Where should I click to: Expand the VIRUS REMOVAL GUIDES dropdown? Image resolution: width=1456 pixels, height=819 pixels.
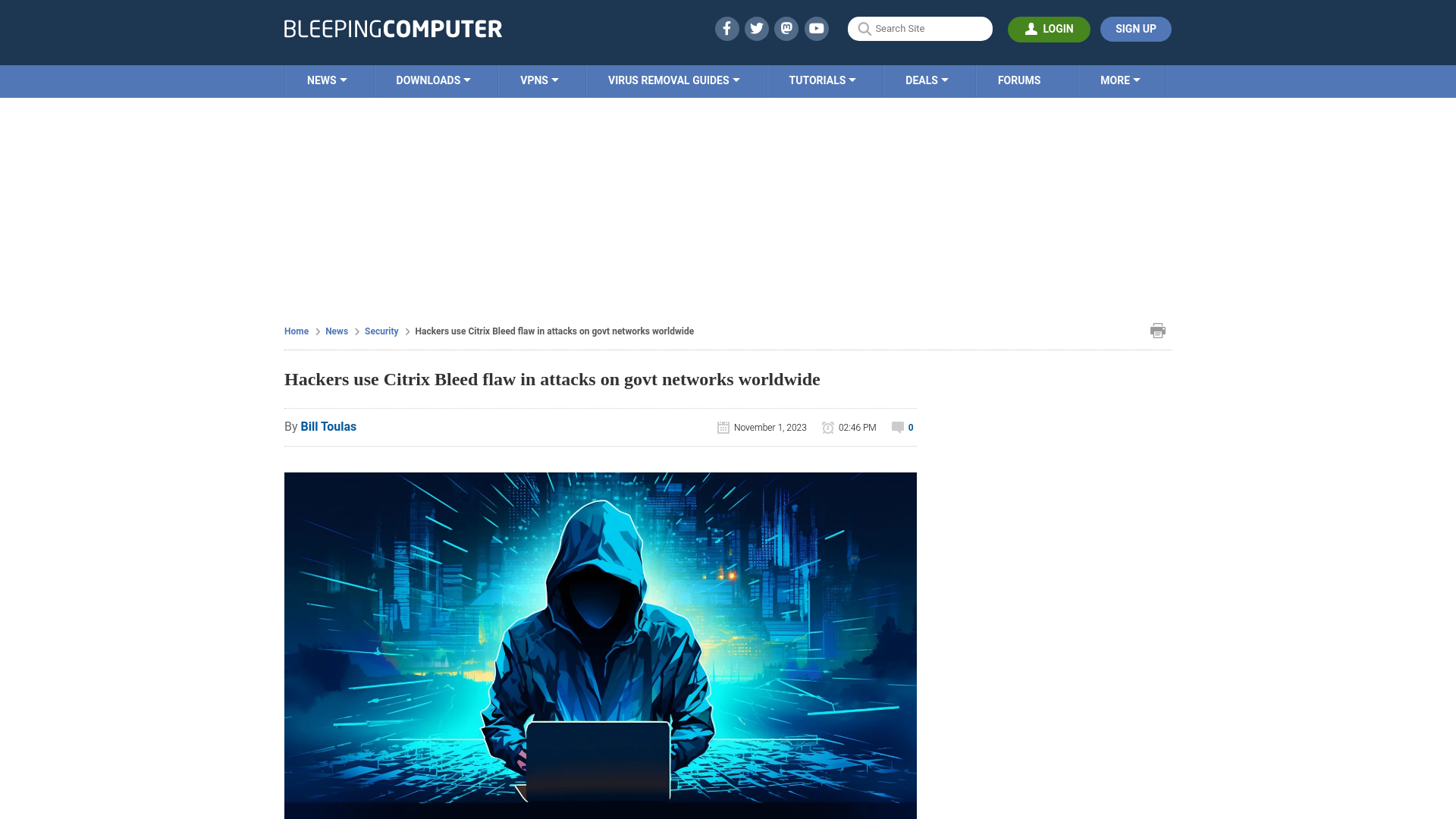pos(674,80)
